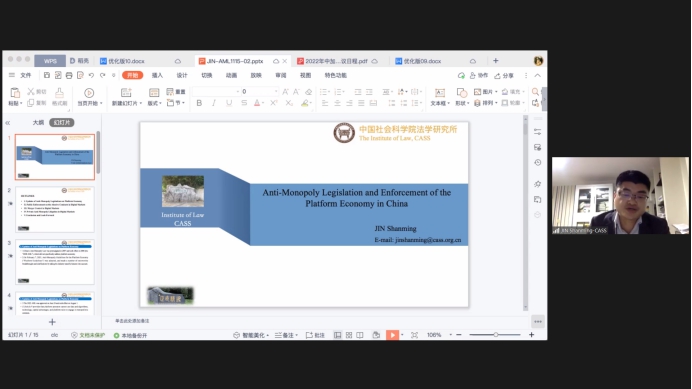692x389 pixels.
Task: Click the 分享 share button
Action: coord(504,76)
